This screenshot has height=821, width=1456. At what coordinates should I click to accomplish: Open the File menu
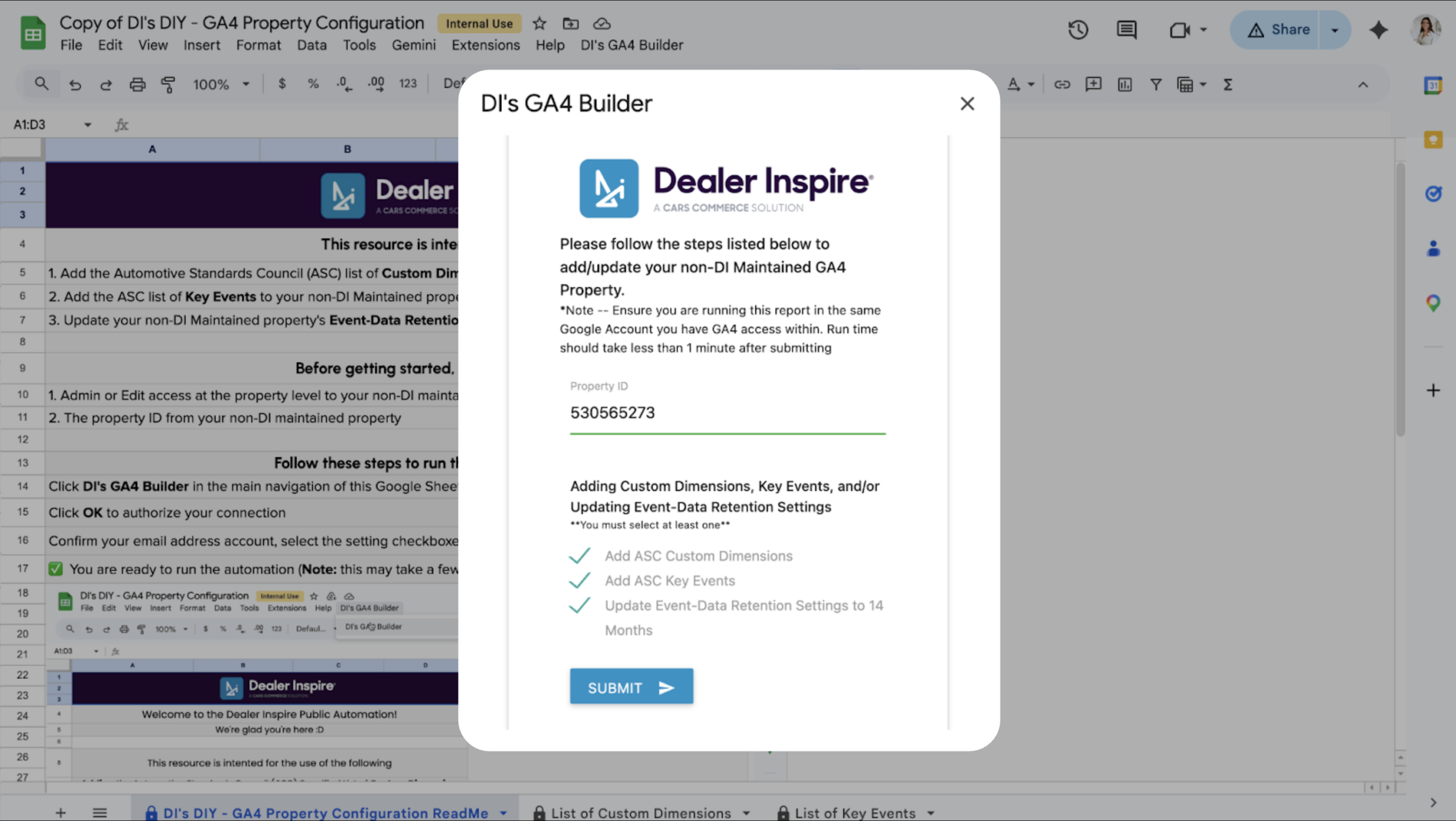click(x=71, y=45)
